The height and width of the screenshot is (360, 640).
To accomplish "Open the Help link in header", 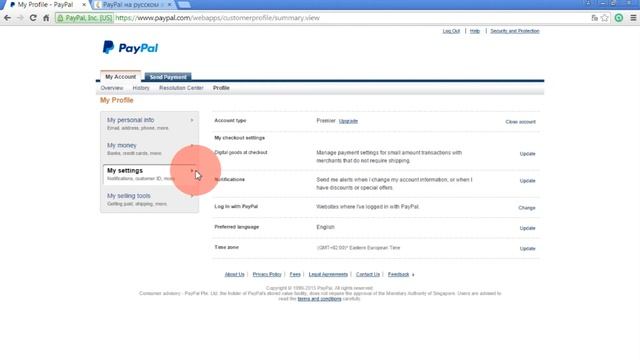I will (x=474, y=31).
